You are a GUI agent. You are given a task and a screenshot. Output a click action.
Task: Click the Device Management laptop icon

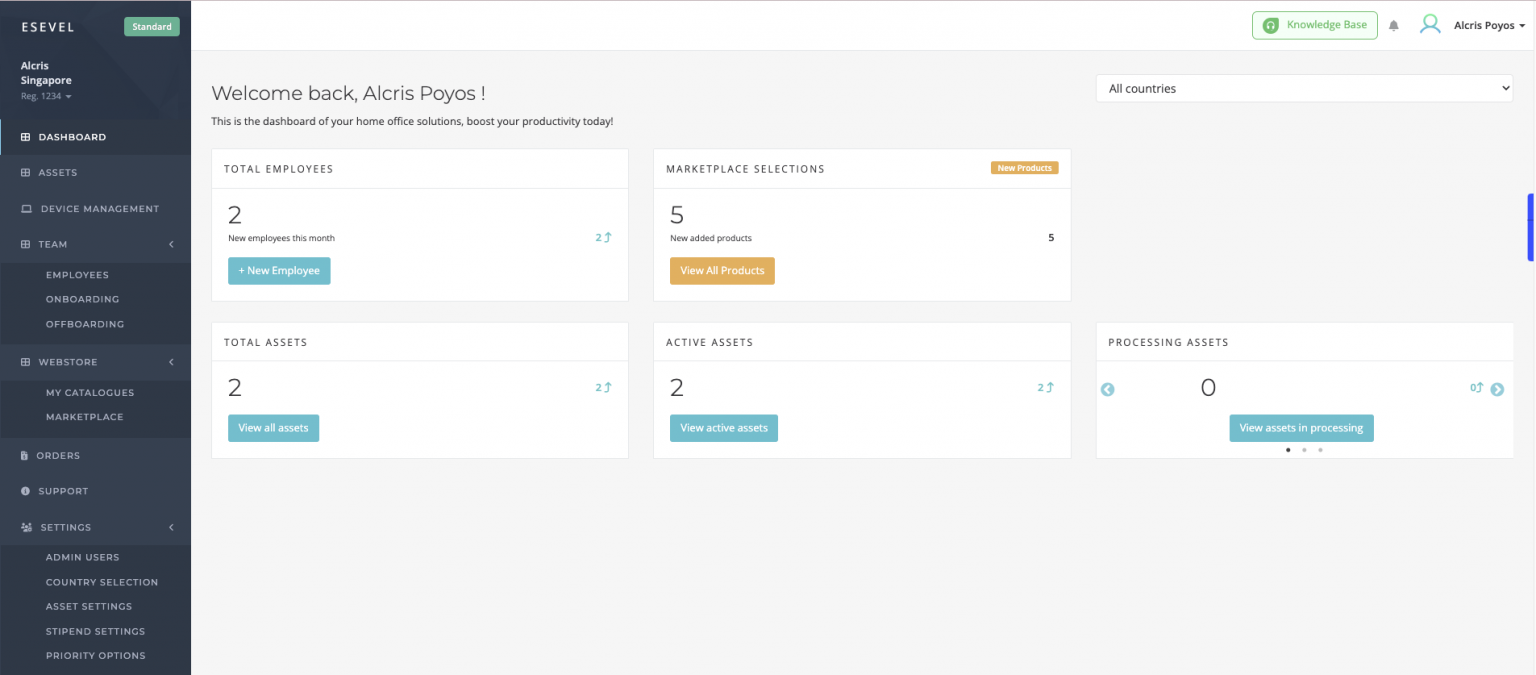(x=27, y=209)
